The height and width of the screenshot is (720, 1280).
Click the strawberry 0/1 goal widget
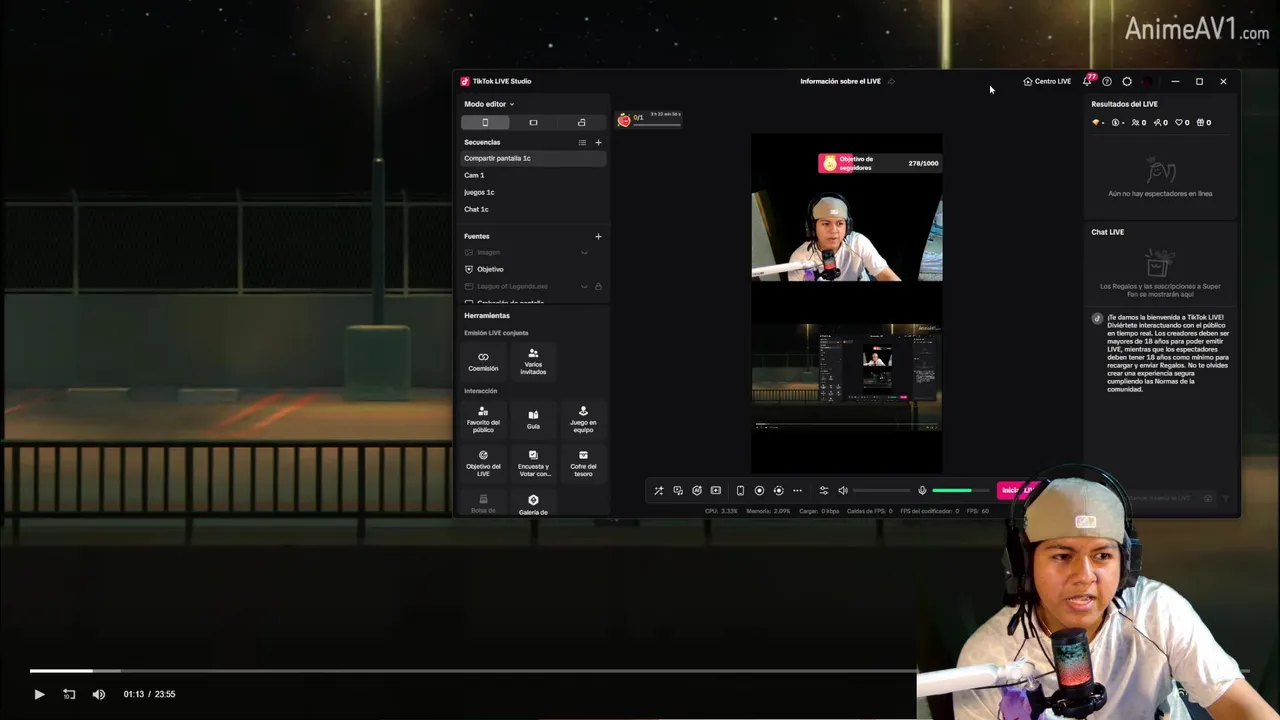[649, 119]
